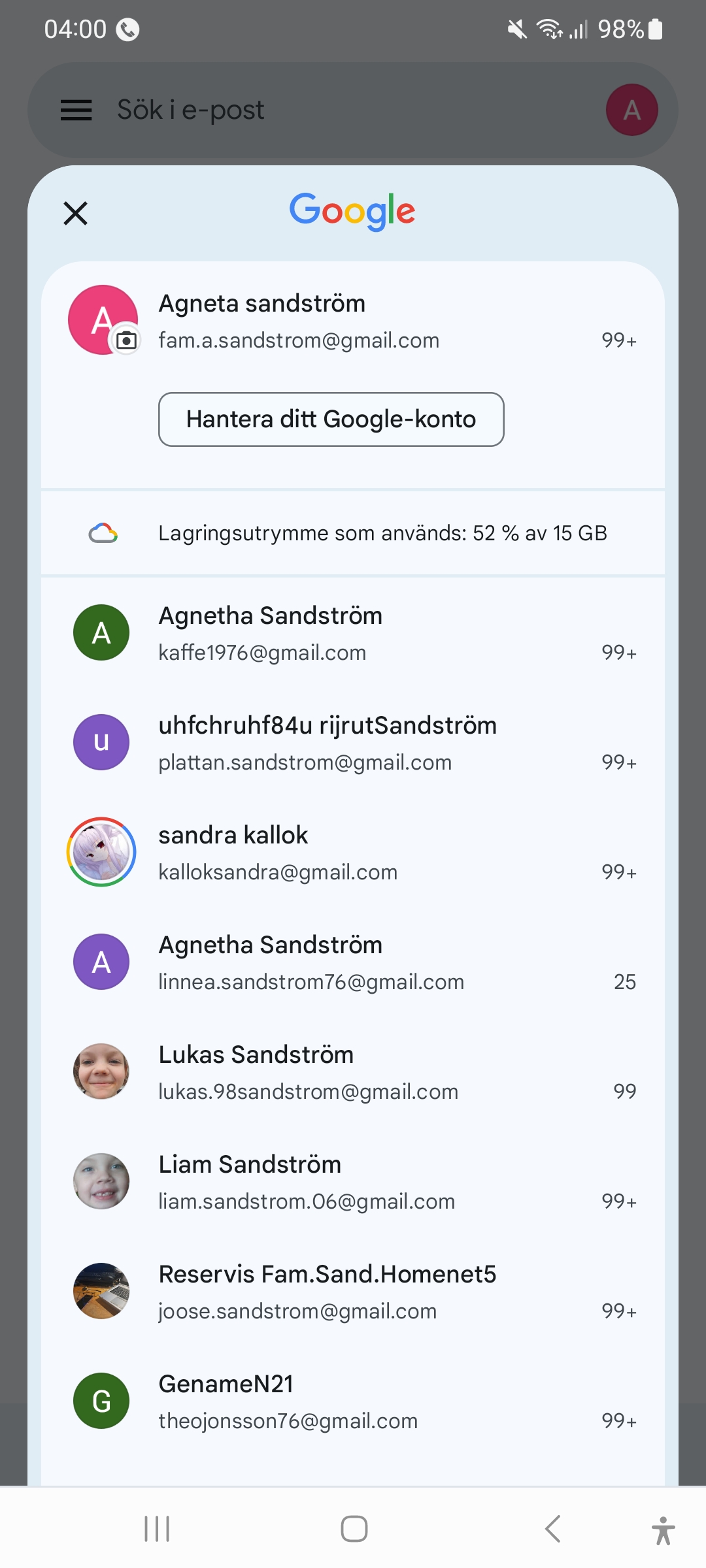This screenshot has height=1568, width=706.
Task: Open the hamburger navigation menu
Action: [x=76, y=110]
